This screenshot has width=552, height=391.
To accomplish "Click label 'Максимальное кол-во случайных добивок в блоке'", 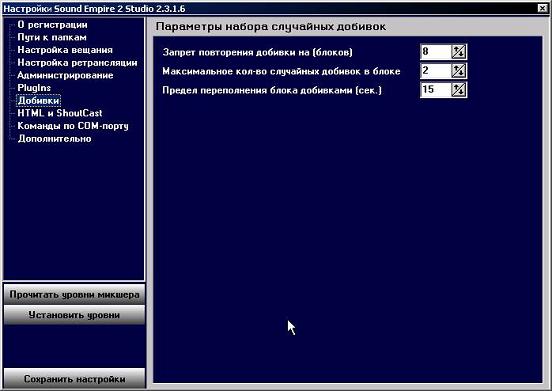I will click(281, 71).
